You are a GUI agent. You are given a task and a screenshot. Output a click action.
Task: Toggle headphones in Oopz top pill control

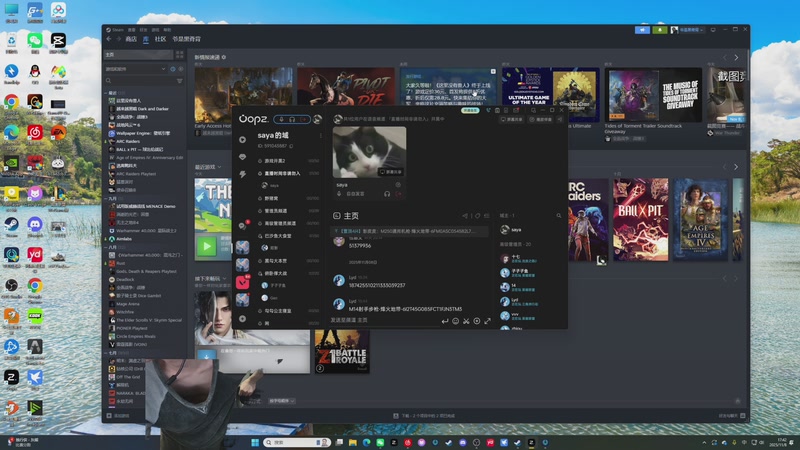coord(292,119)
